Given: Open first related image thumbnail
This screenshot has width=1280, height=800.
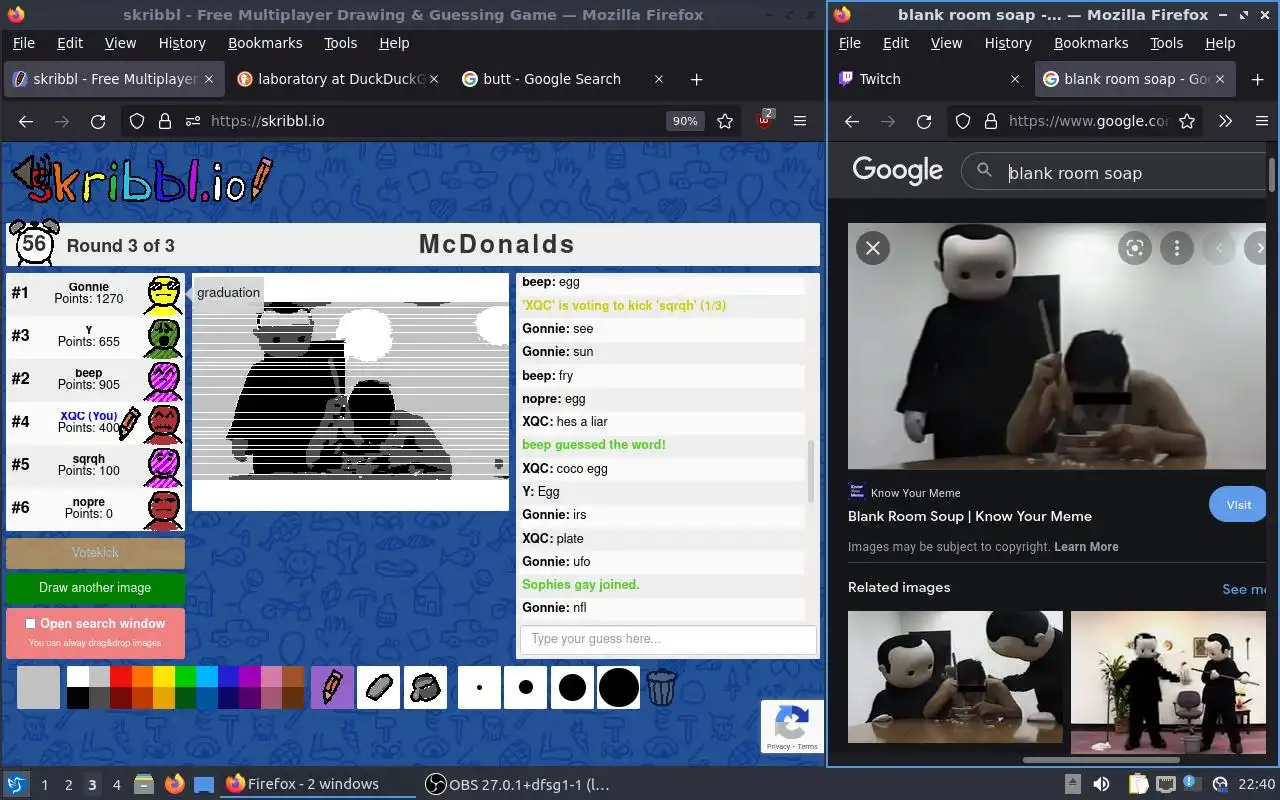Looking at the screenshot, I should click(955, 677).
